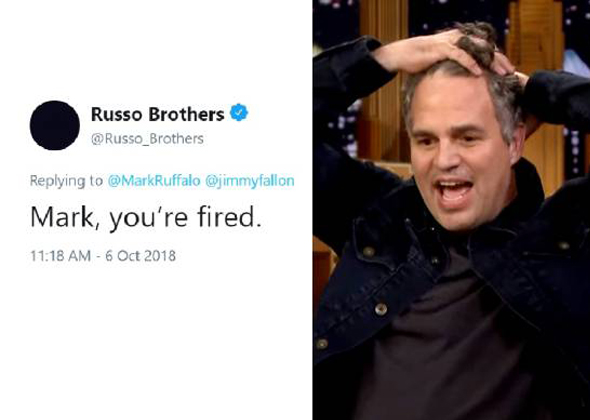
Task: Open the Russo Brothers display name
Action: (x=158, y=114)
